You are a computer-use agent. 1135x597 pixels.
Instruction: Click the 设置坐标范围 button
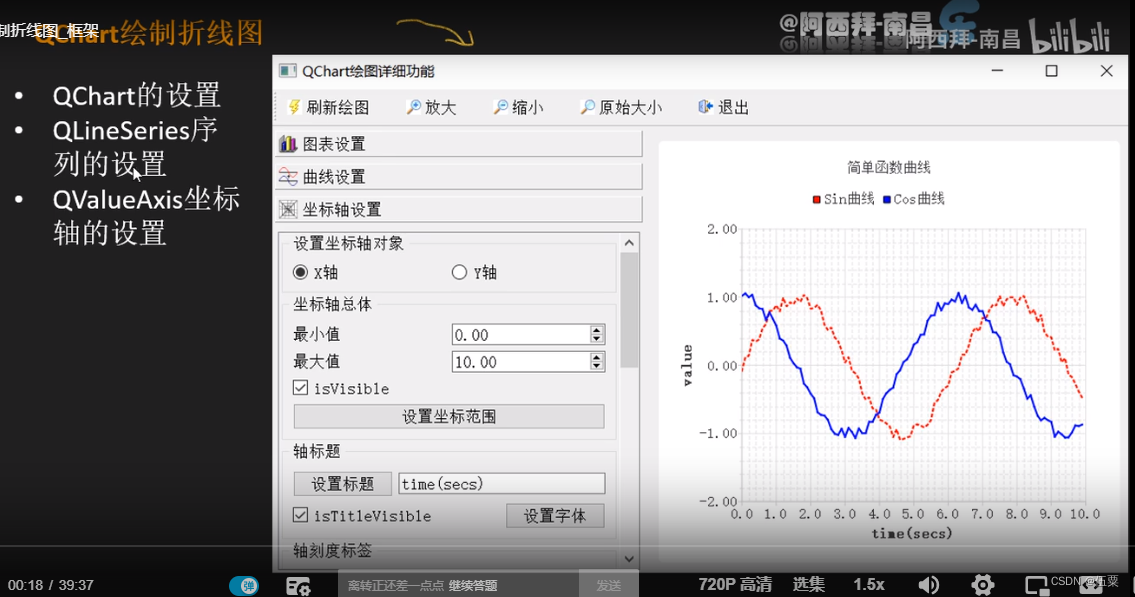point(449,416)
